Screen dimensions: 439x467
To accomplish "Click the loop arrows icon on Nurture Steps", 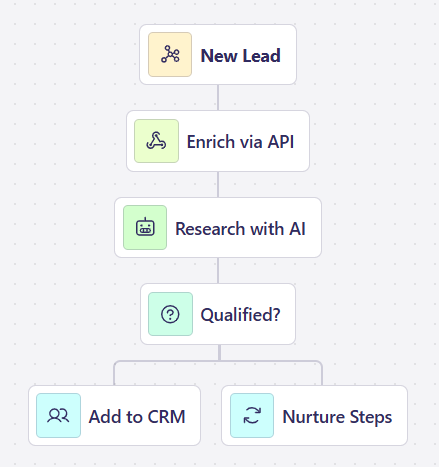I will coord(252,415).
